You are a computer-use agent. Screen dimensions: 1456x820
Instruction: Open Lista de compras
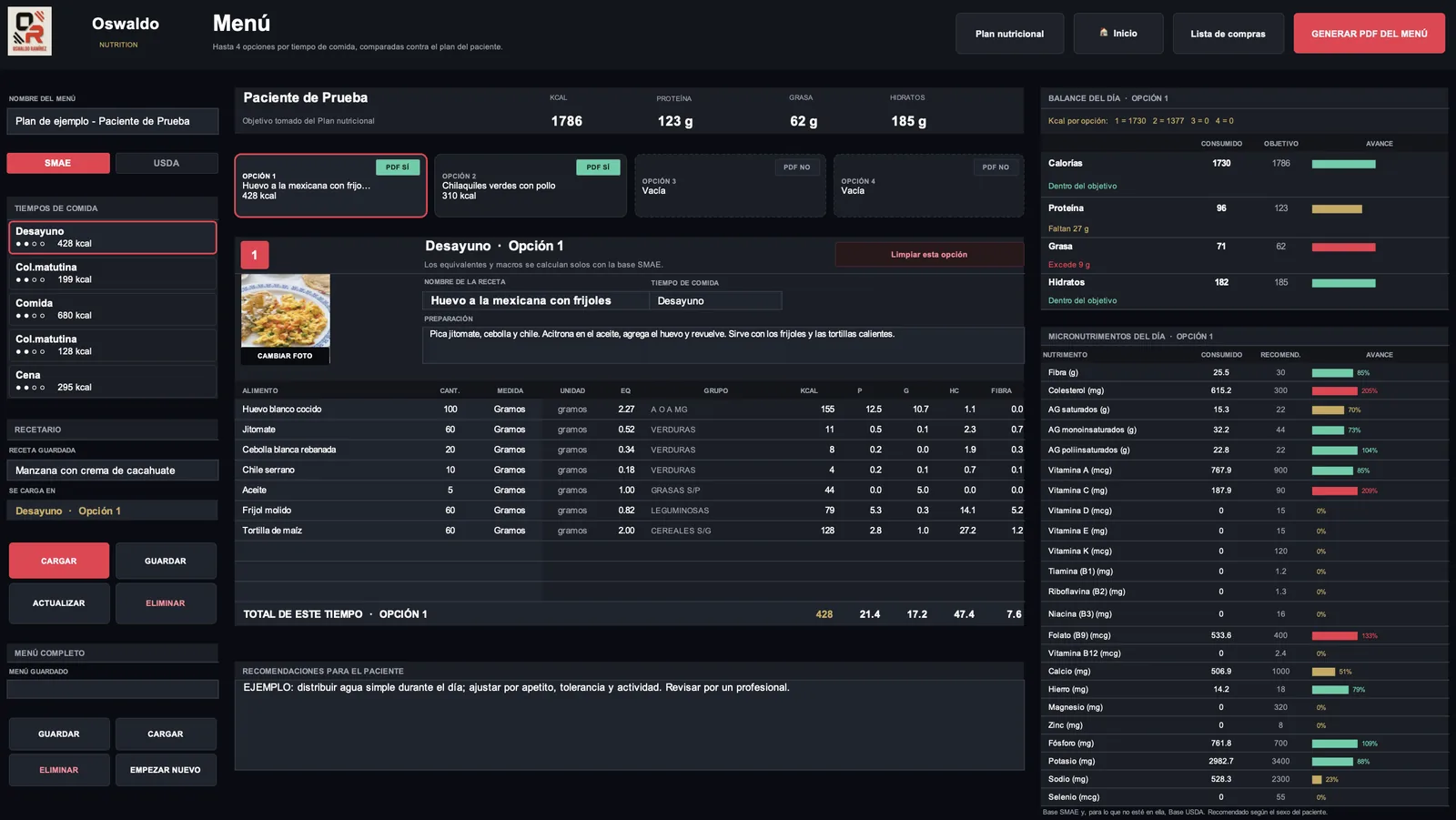pyautogui.click(x=1228, y=34)
